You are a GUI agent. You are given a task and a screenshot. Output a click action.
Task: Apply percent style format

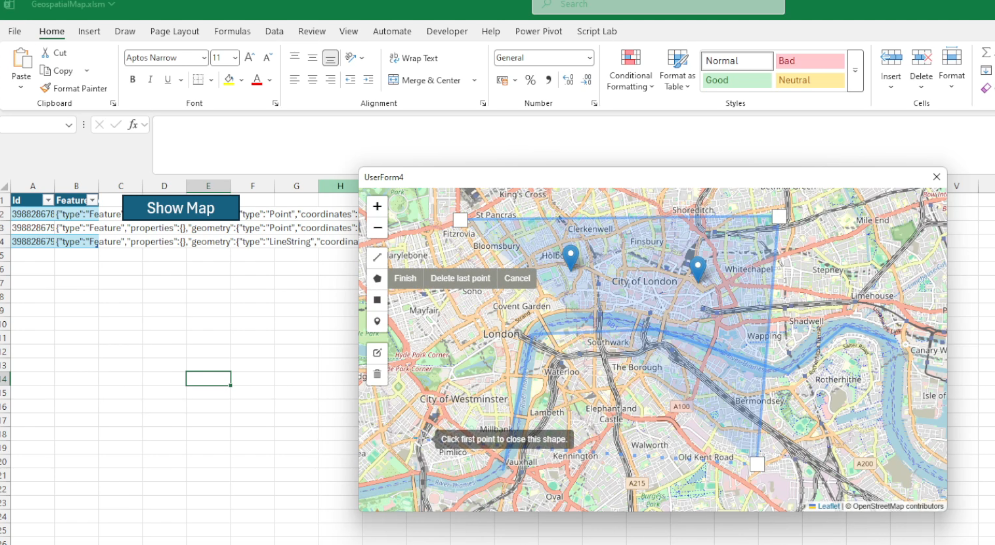(530, 80)
